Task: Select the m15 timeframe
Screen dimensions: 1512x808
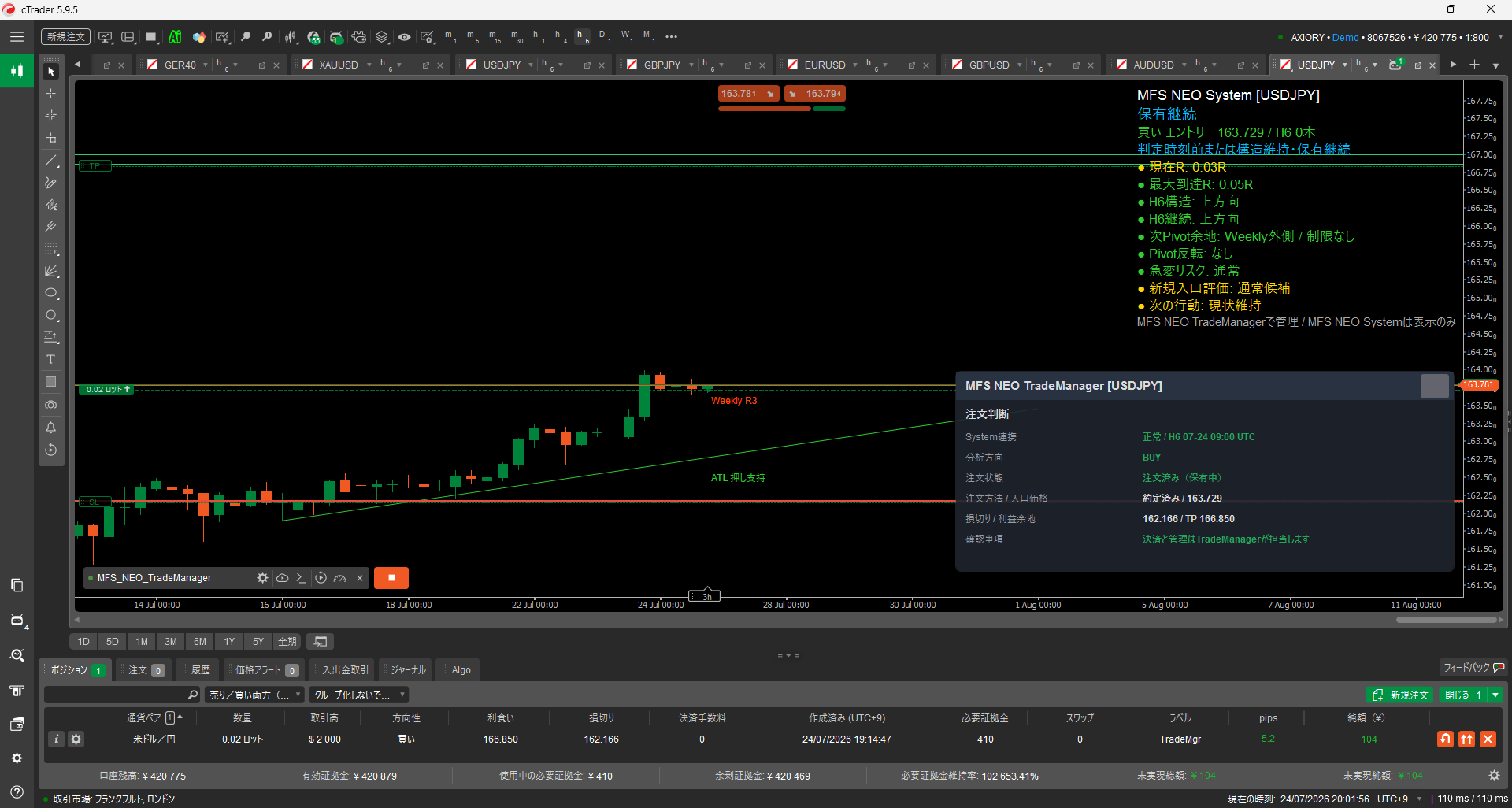Action: tap(495, 36)
